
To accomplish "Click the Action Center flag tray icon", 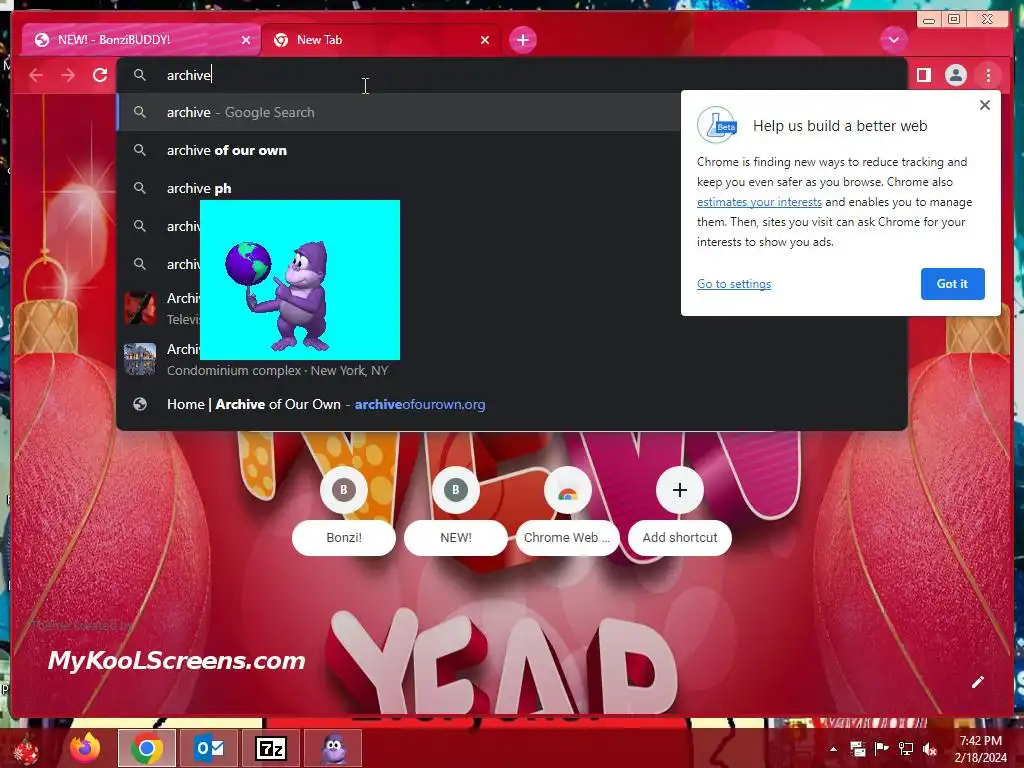I will 882,749.
